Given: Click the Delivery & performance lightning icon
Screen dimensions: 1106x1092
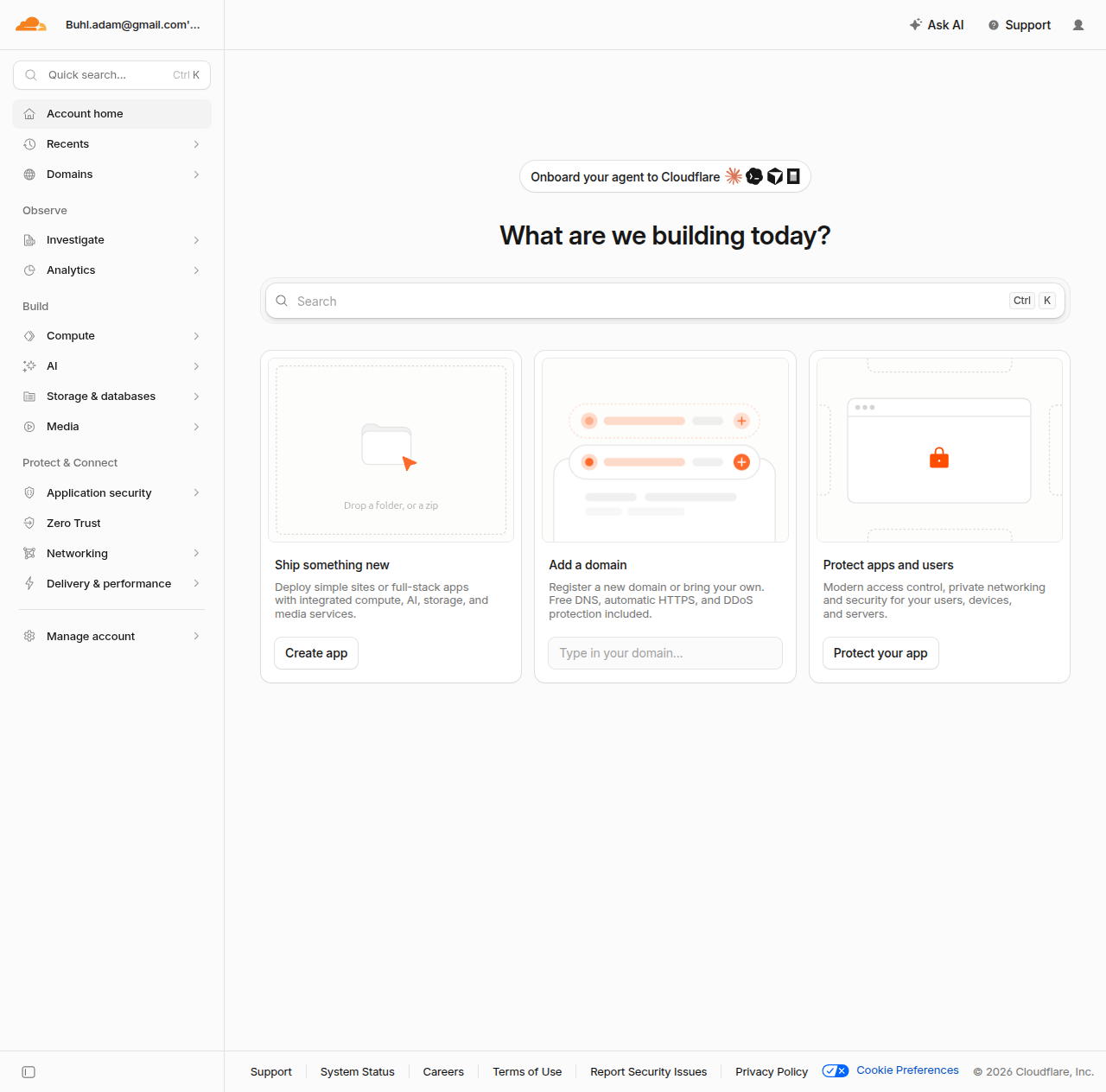Looking at the screenshot, I should (29, 583).
